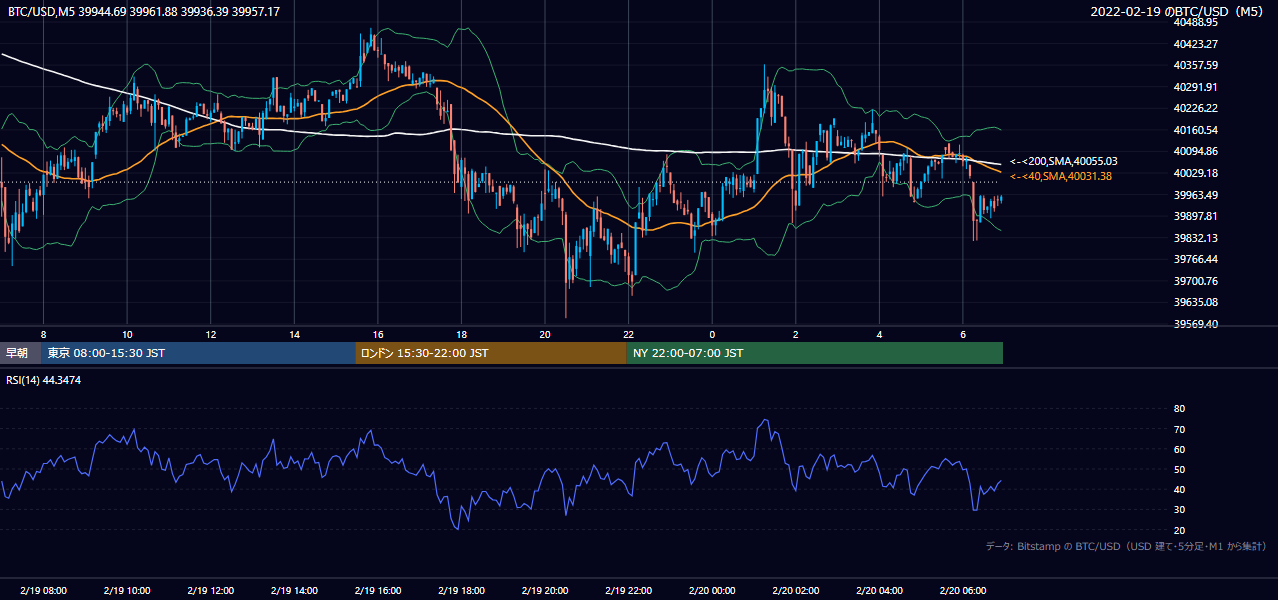
Task: Click price axis value 39832.13
Action: 1196,238
